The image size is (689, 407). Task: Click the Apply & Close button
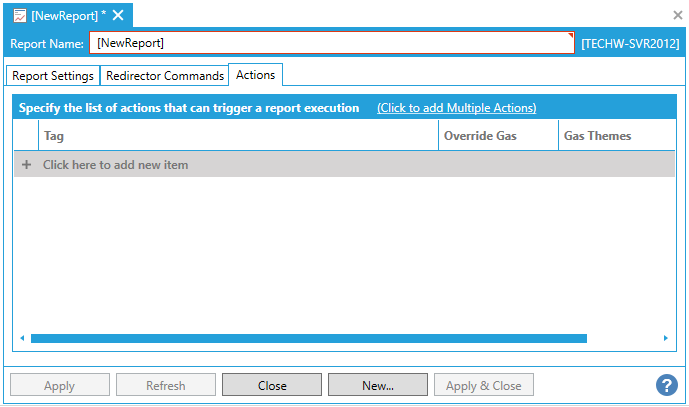click(x=484, y=385)
